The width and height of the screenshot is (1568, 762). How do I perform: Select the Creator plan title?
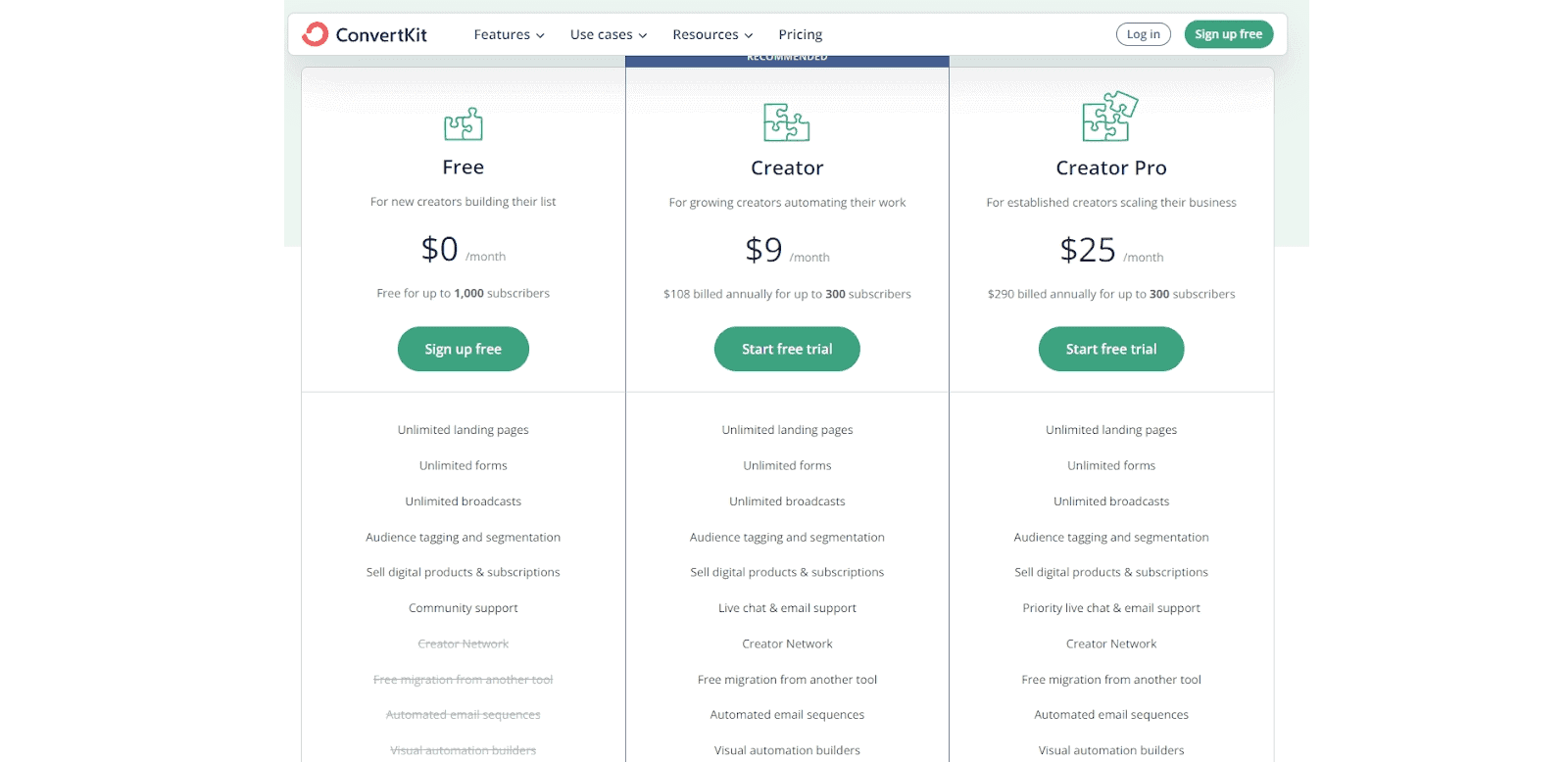(787, 168)
